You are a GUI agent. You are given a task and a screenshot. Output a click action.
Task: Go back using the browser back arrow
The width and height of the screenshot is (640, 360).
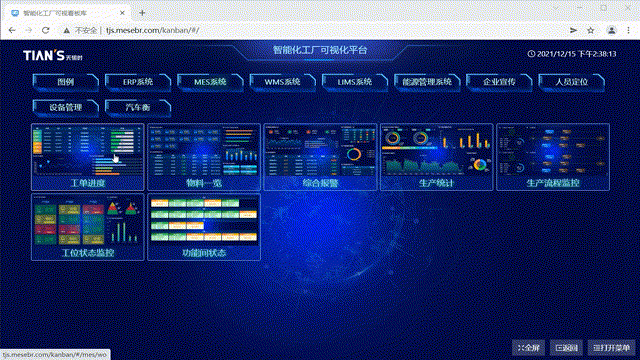click(x=12, y=30)
